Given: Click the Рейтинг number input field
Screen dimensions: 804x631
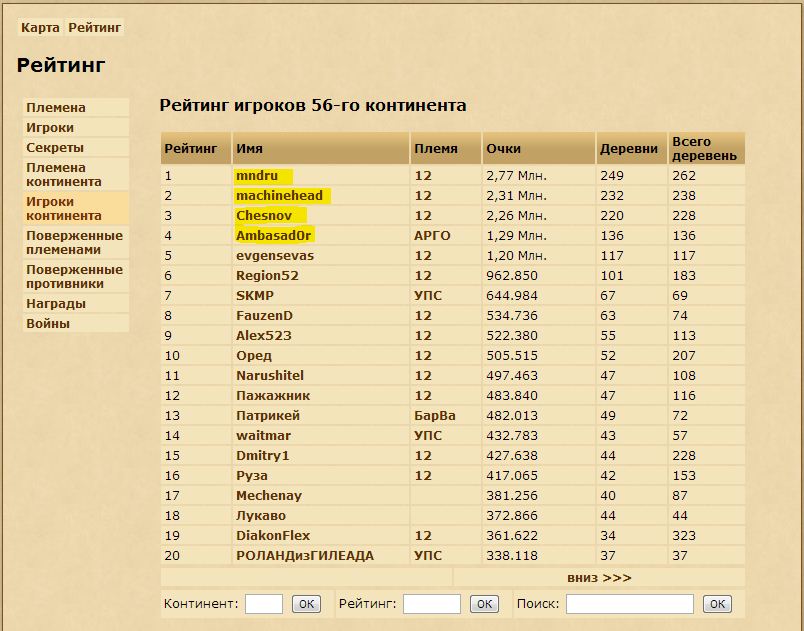Looking at the screenshot, I should pos(431,604).
